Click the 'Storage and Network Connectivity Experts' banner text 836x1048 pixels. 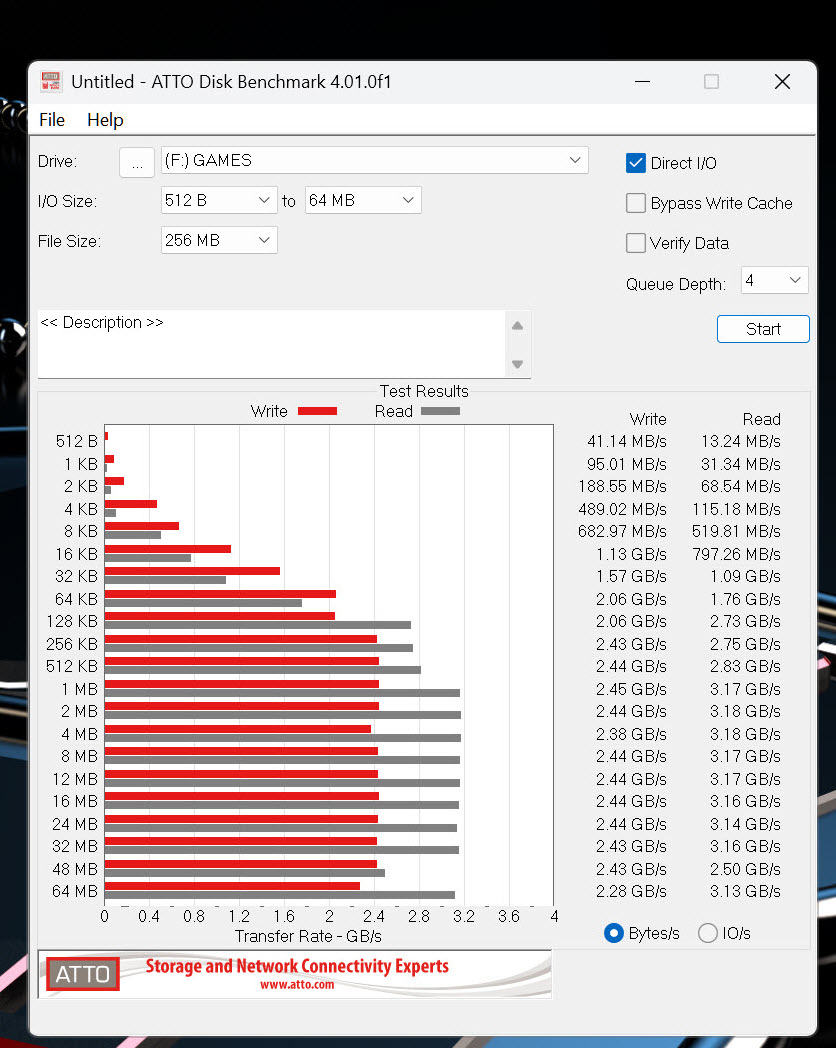pyautogui.click(x=297, y=966)
